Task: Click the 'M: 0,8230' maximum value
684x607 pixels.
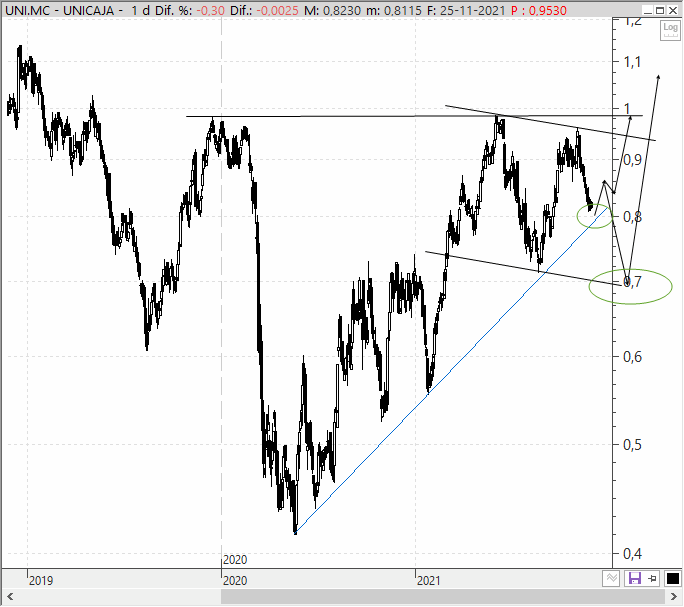Action: (x=332, y=10)
